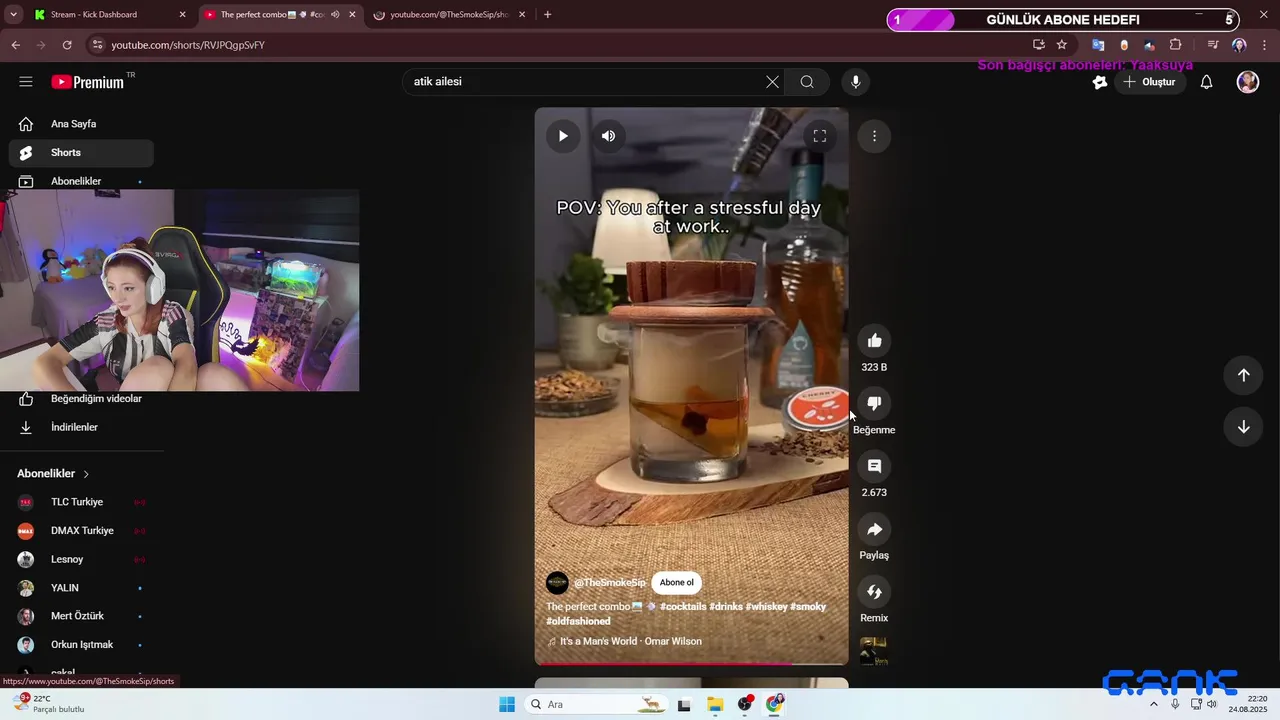Open Windows Start menu
Viewport: 1280px width, 720px height.
point(507,704)
